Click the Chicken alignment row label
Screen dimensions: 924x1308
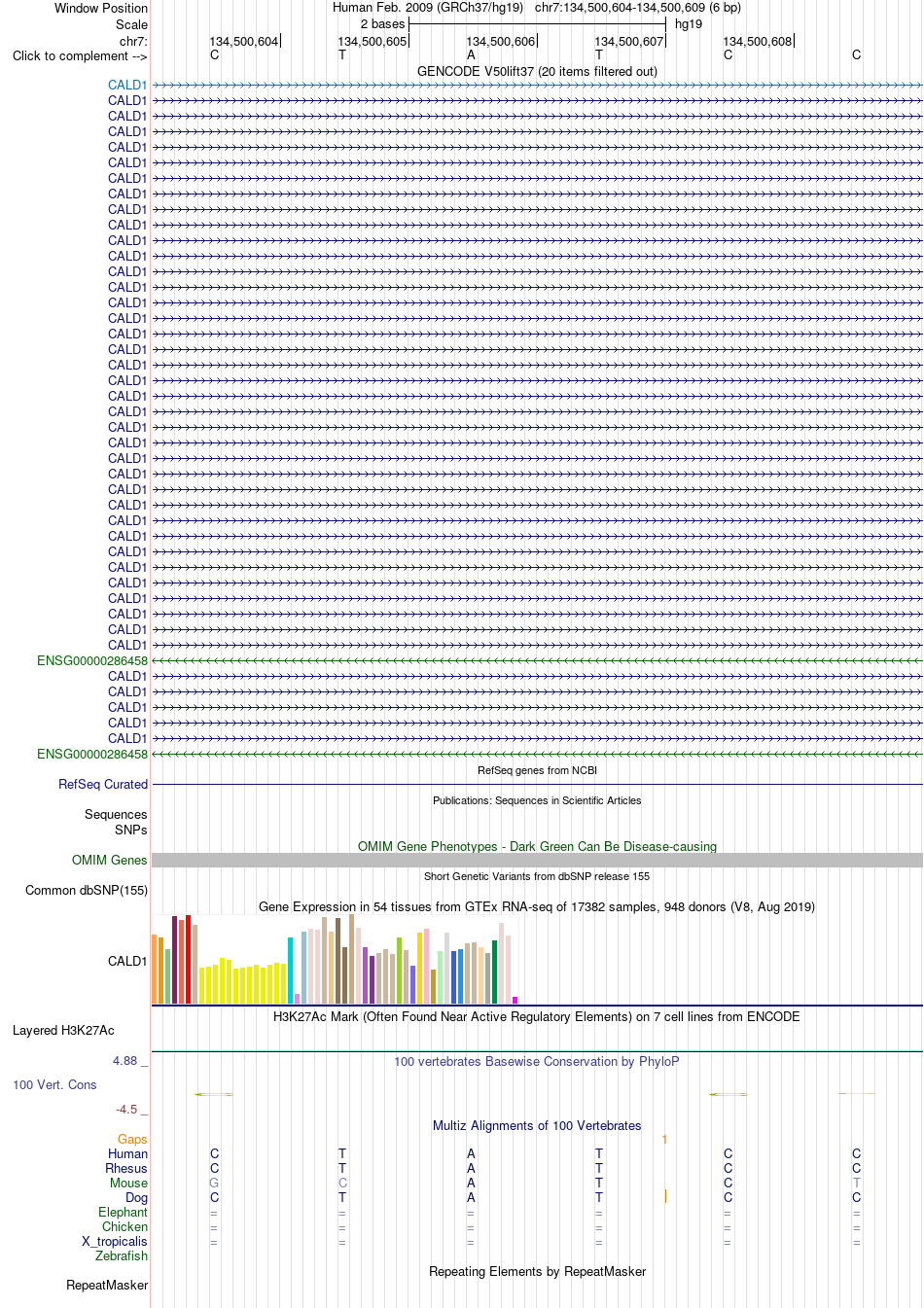125,1227
